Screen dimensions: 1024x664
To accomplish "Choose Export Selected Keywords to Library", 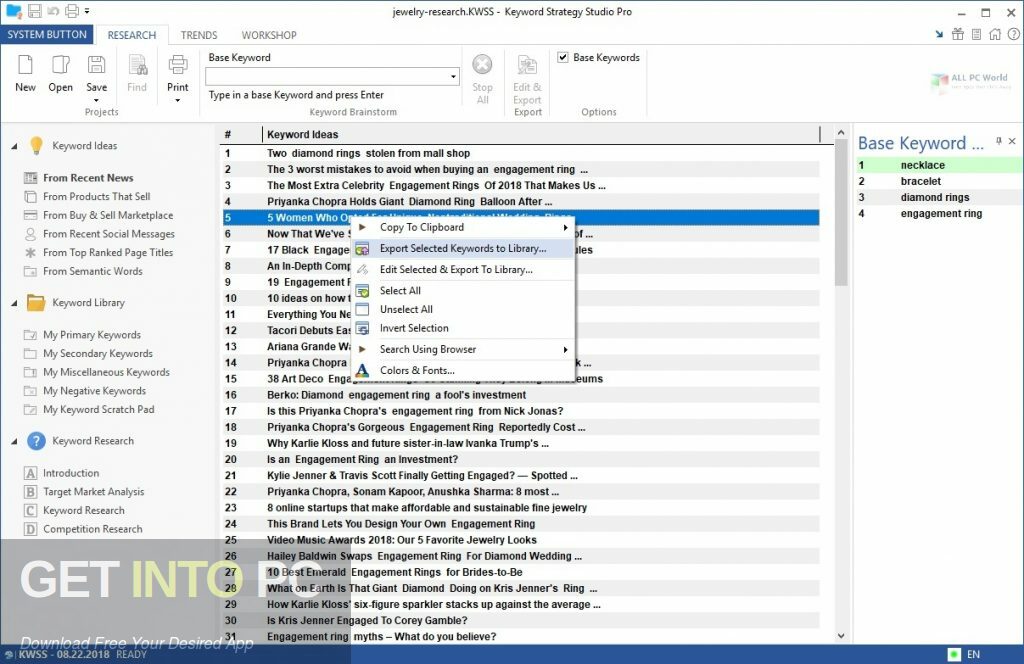I will coord(463,248).
